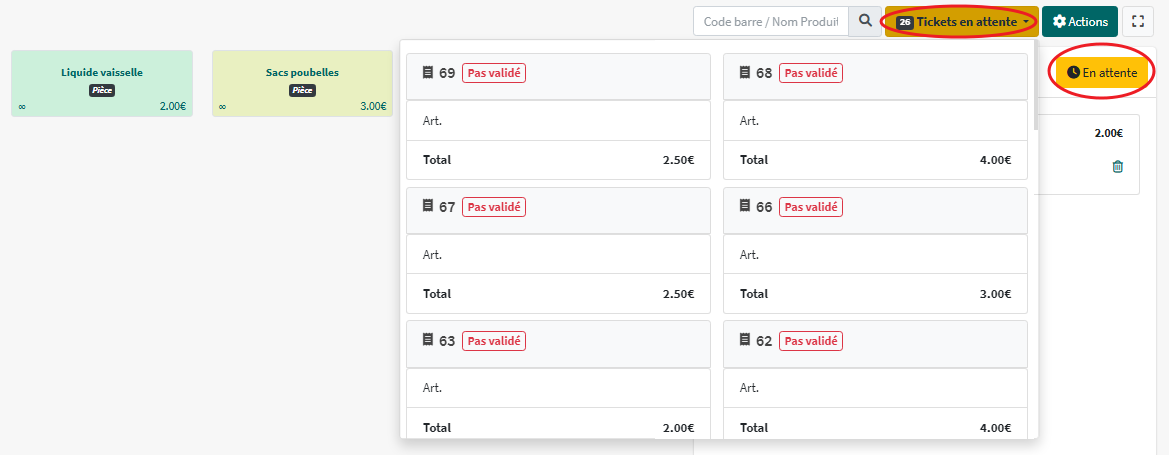Click the receipt icon of ticket 69
Screen dimensions: 1169x455
[x=428, y=73]
